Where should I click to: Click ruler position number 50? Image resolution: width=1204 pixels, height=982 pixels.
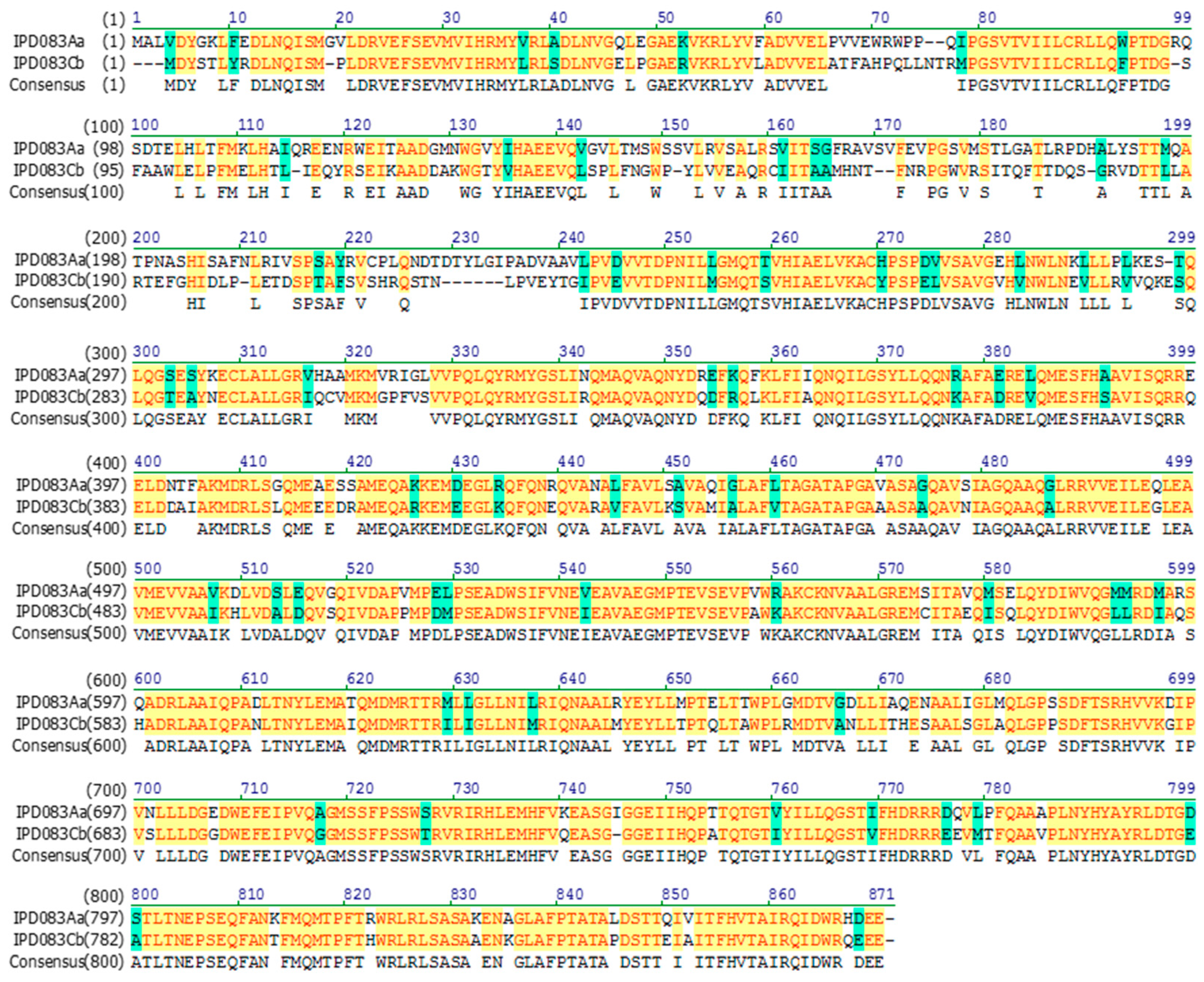(x=666, y=18)
